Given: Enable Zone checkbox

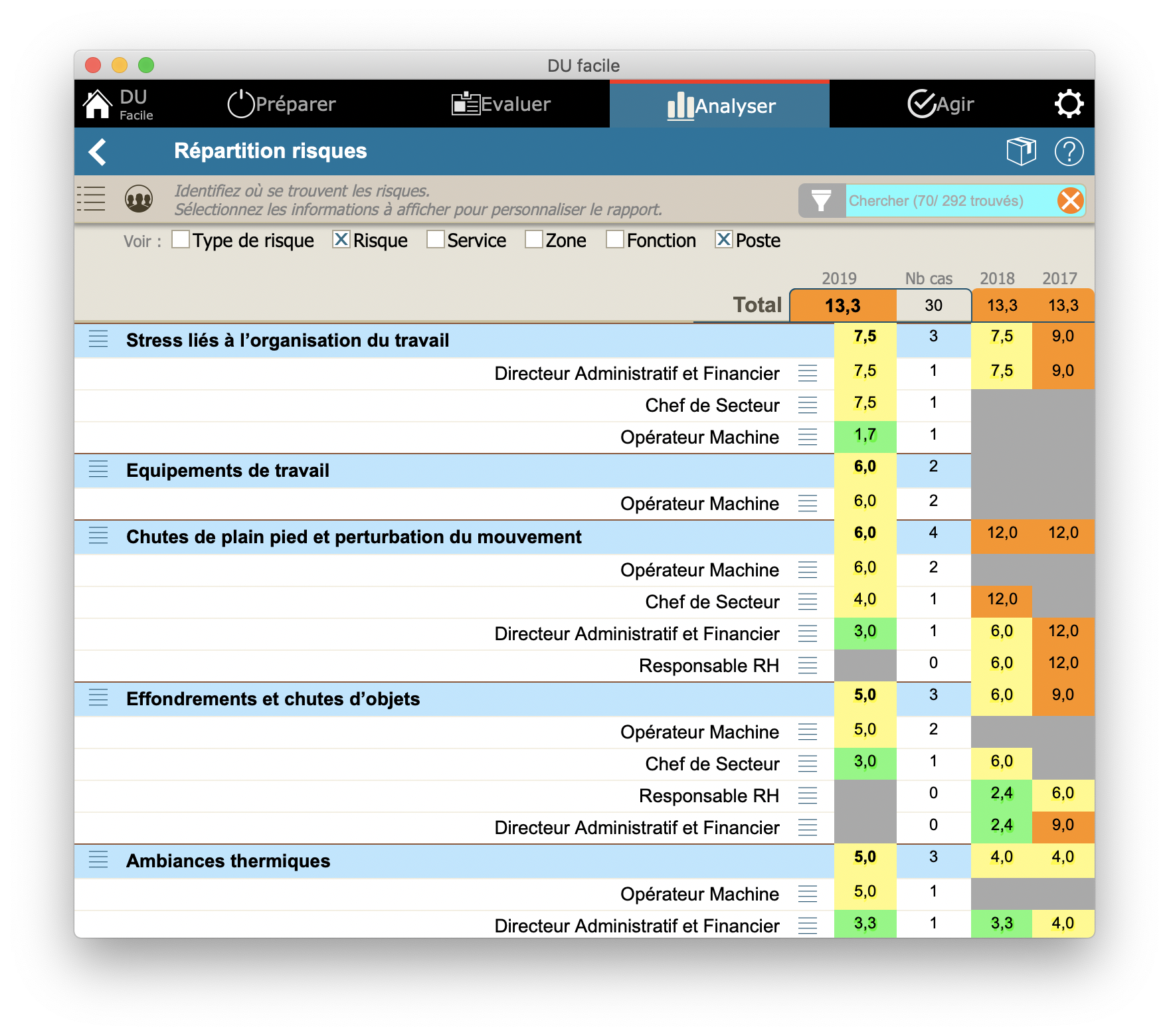Looking at the screenshot, I should [533, 239].
